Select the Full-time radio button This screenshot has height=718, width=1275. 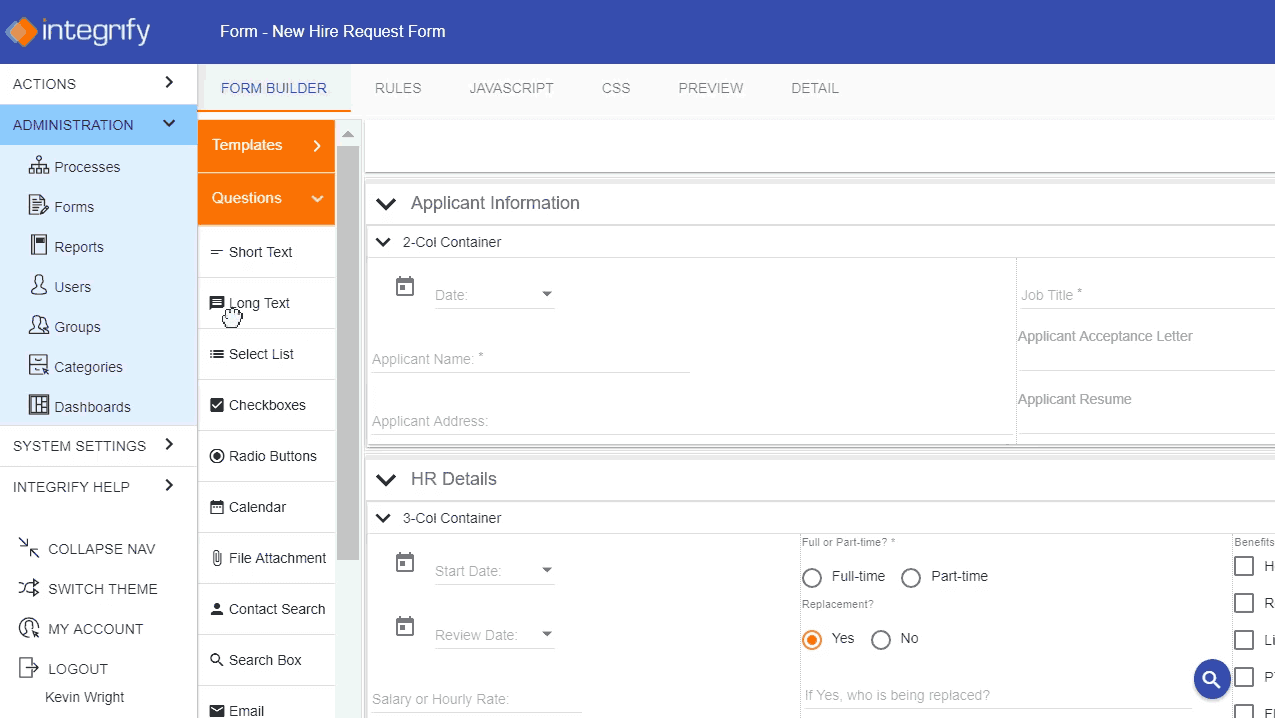tap(812, 577)
